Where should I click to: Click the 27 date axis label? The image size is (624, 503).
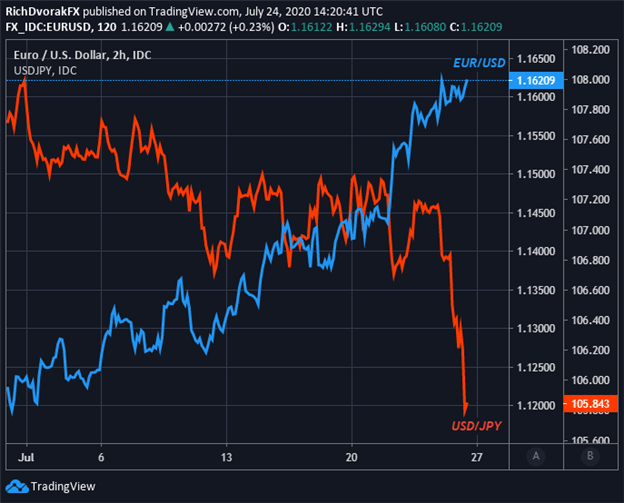476,457
